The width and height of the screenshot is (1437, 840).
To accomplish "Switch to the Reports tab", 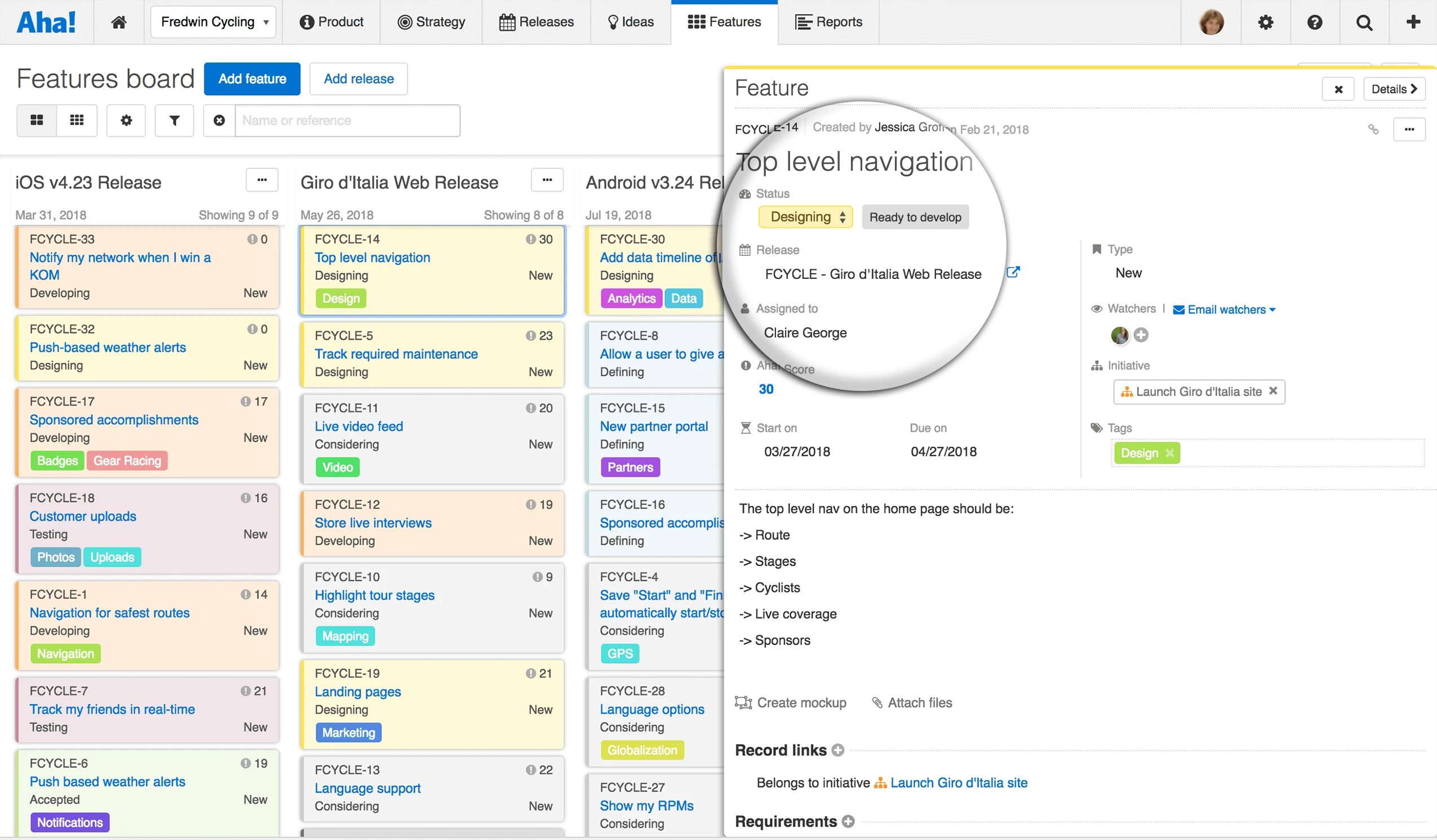I will pos(828,22).
